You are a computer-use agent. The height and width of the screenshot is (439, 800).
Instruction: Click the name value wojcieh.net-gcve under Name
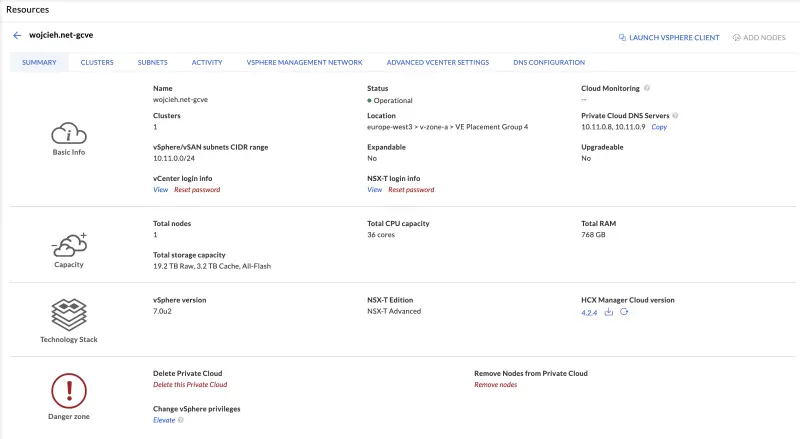click(181, 100)
